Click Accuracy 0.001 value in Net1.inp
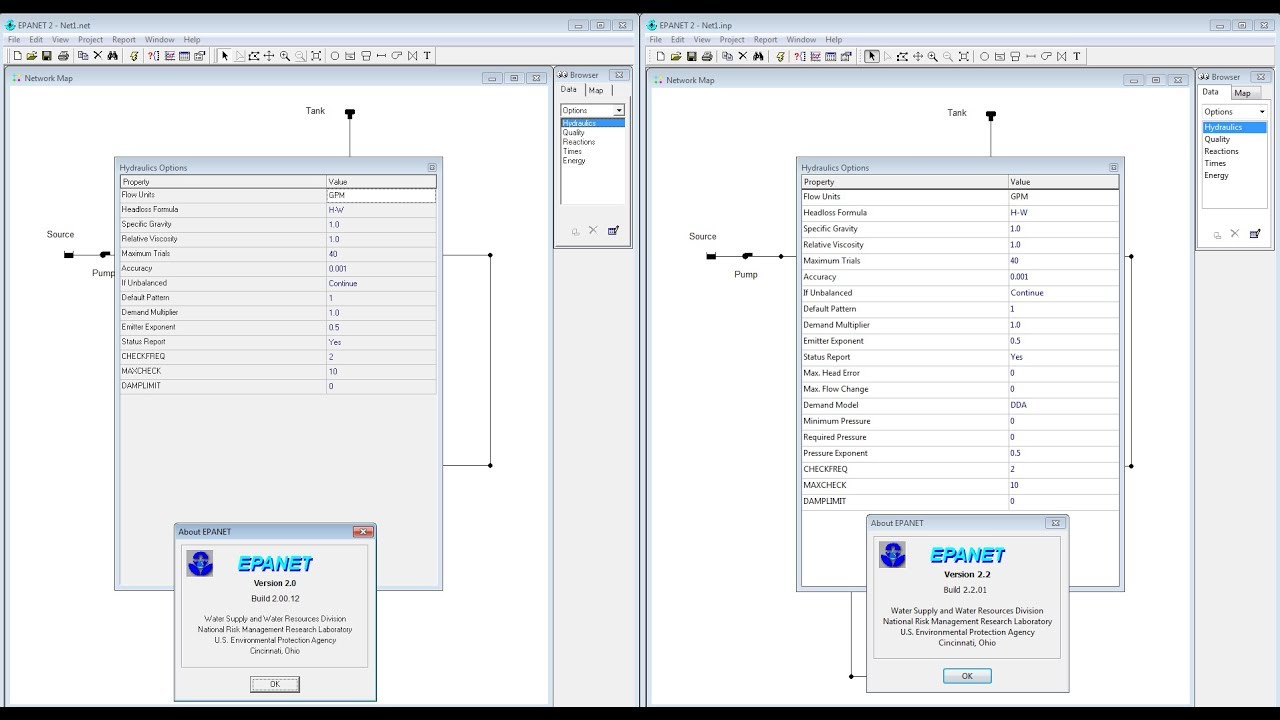The width and height of the screenshot is (1280, 720). tap(1064, 277)
